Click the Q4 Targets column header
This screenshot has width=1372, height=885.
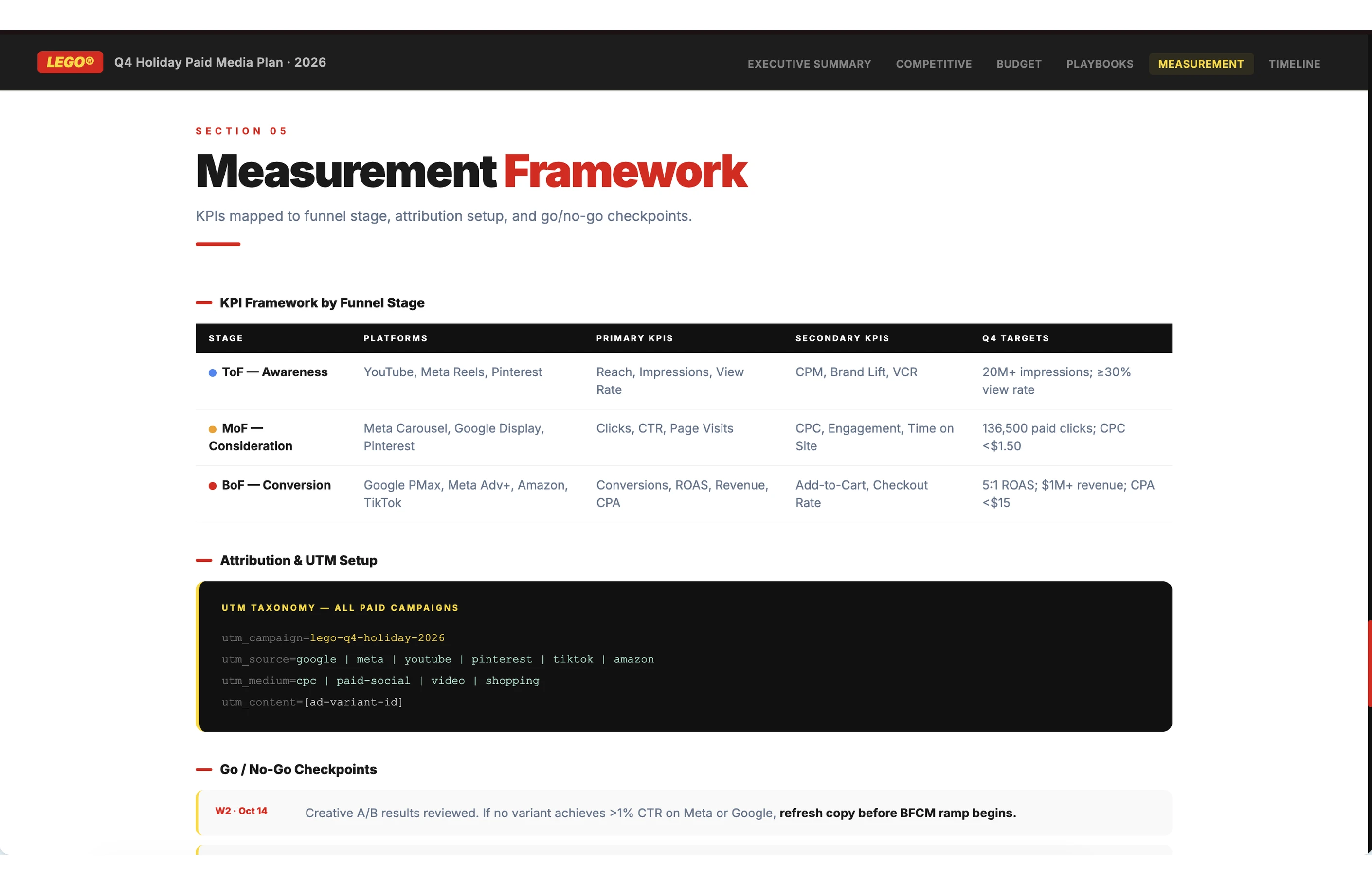[1015, 338]
